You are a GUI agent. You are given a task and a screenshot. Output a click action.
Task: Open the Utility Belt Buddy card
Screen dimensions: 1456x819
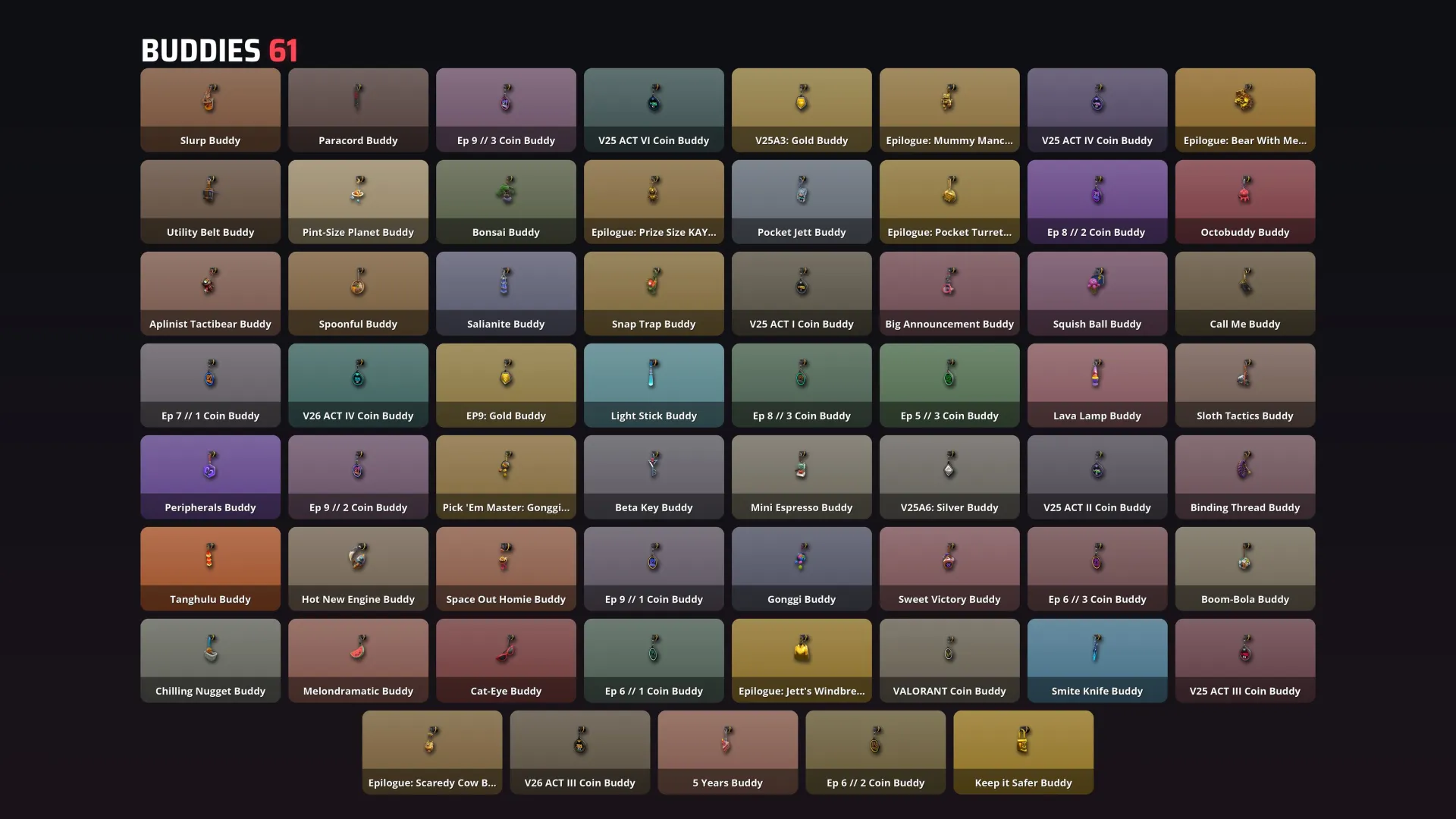(210, 202)
